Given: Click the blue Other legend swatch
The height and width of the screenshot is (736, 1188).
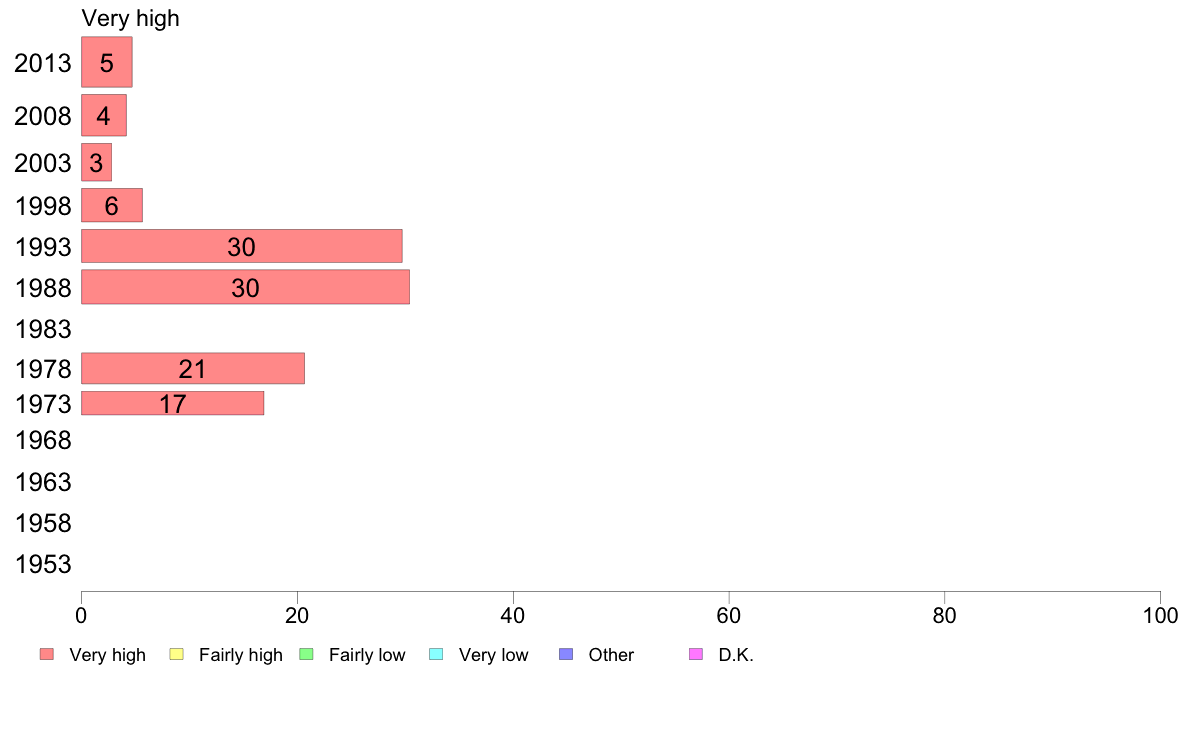Looking at the screenshot, I should (x=566, y=654).
